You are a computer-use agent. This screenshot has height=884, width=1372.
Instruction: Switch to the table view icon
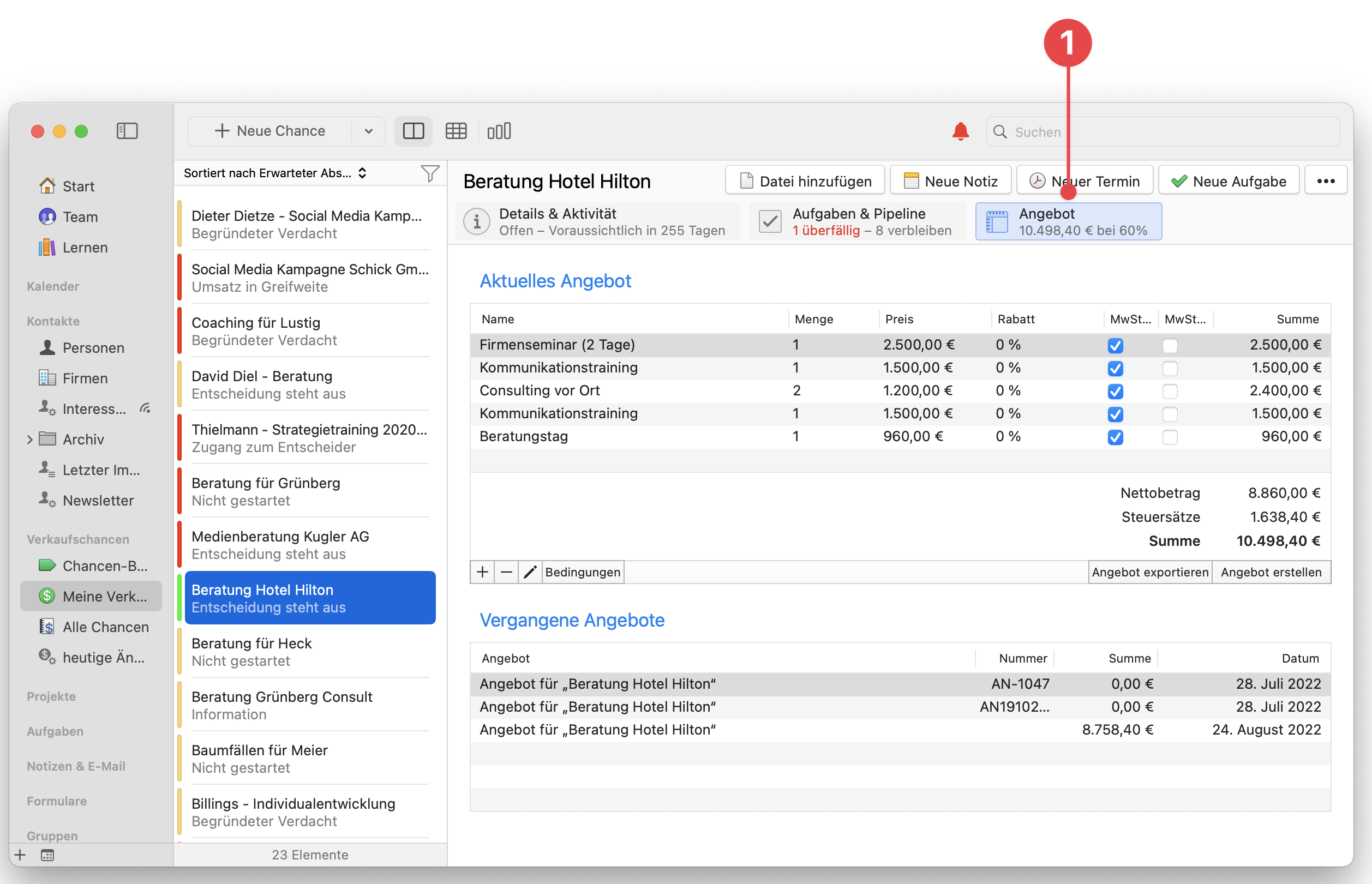point(456,131)
